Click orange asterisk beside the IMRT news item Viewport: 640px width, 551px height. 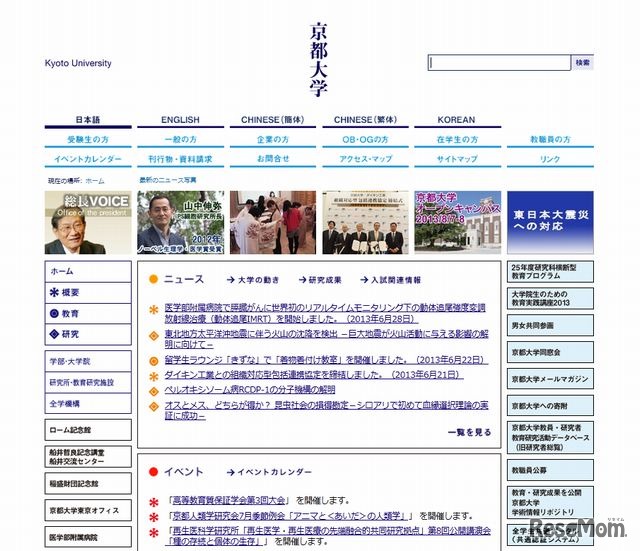(153, 310)
